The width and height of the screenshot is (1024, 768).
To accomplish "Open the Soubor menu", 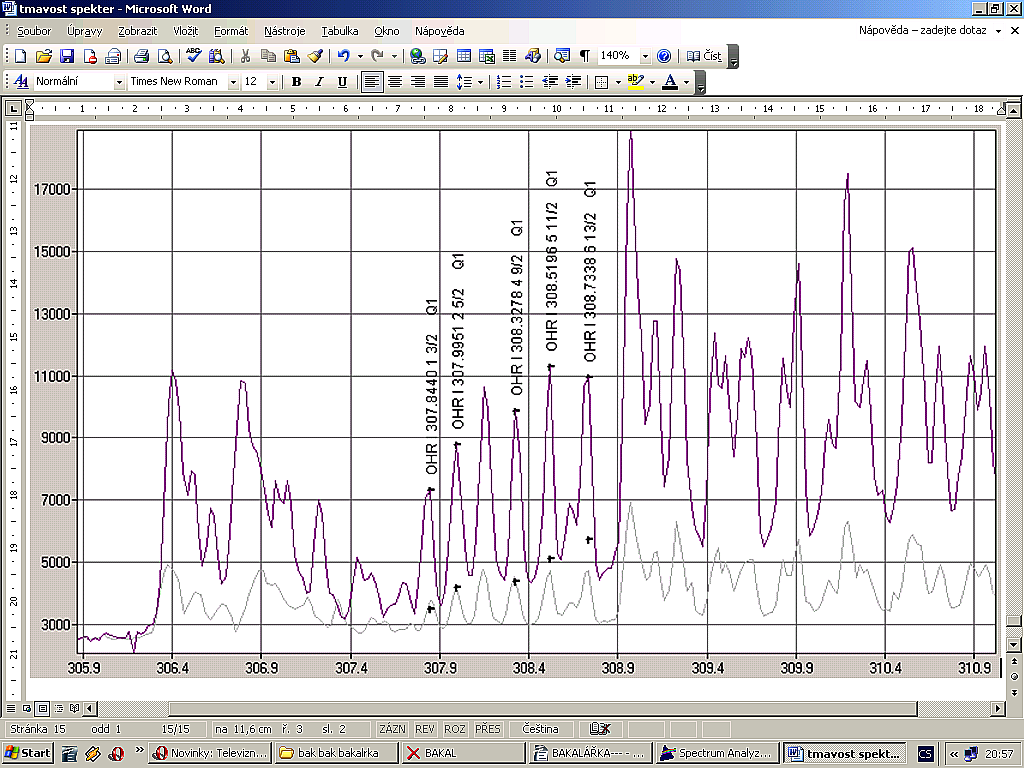I will click(34, 31).
